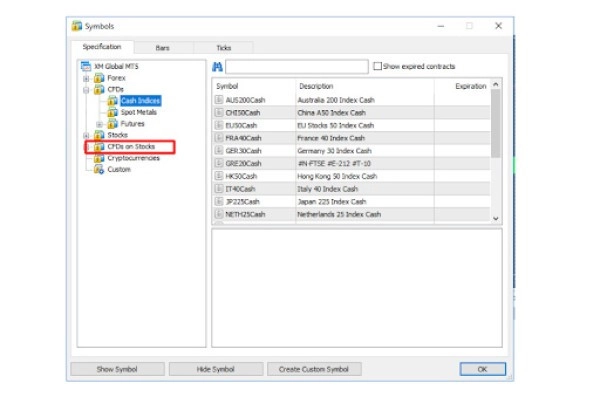Select the GRE20Cash symbol name

click(x=243, y=163)
